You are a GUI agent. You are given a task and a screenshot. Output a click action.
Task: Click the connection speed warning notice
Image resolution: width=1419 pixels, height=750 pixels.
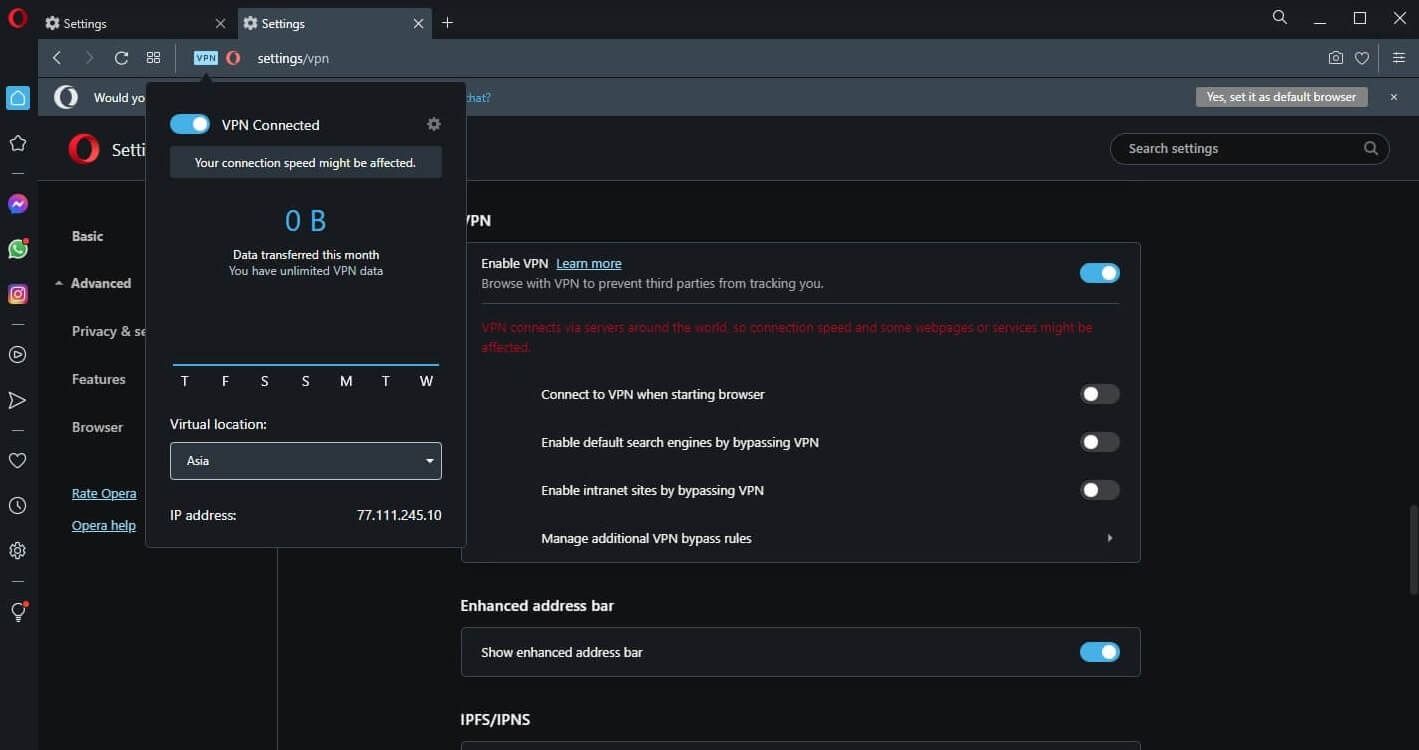[306, 162]
